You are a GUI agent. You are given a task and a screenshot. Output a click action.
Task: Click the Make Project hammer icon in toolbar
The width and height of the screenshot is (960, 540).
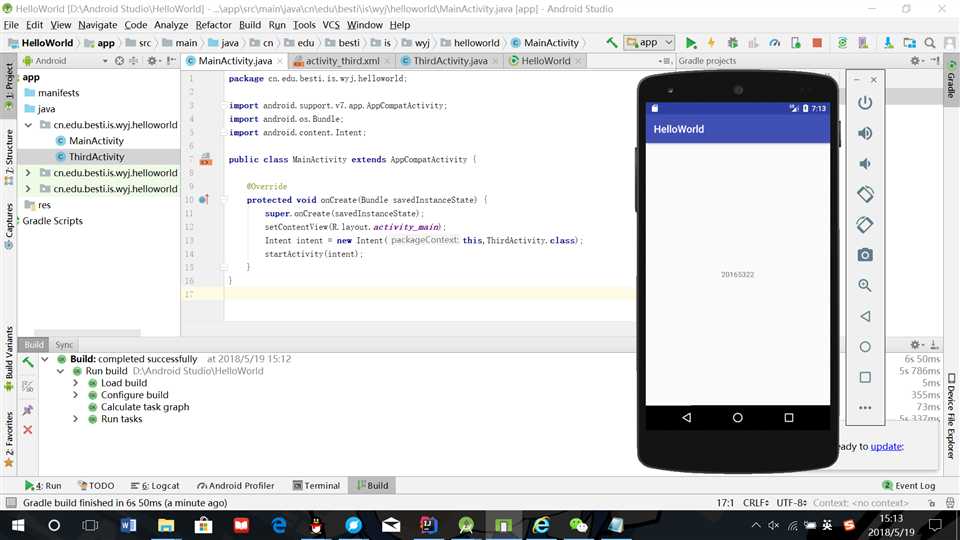612,42
